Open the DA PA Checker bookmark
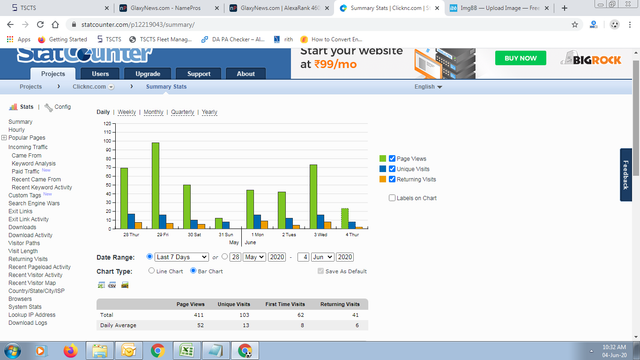Viewport: 640px width, 360px height. tap(233, 39)
